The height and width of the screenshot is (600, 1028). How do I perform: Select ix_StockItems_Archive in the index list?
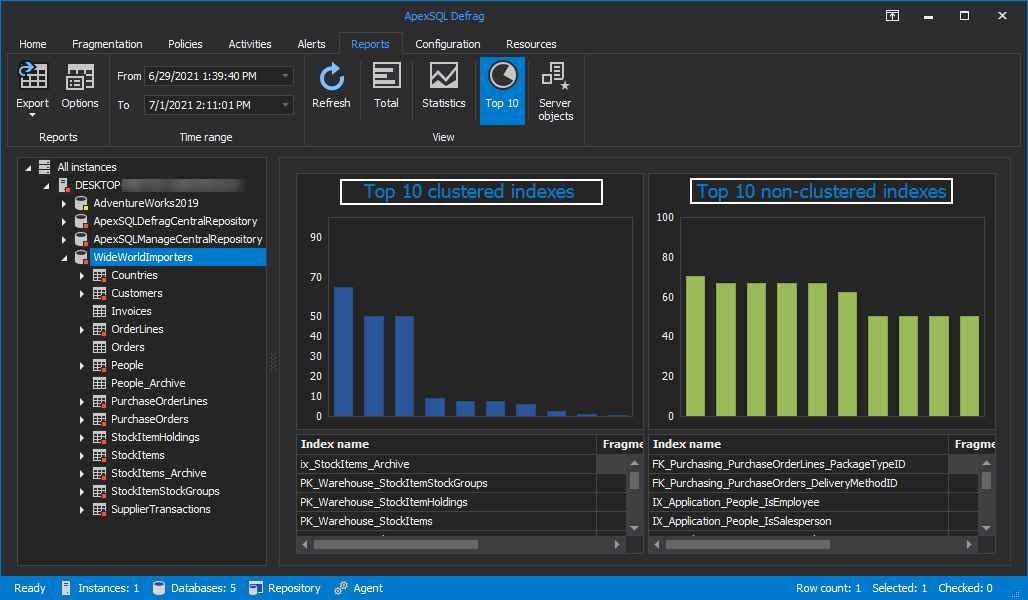click(x=370, y=464)
